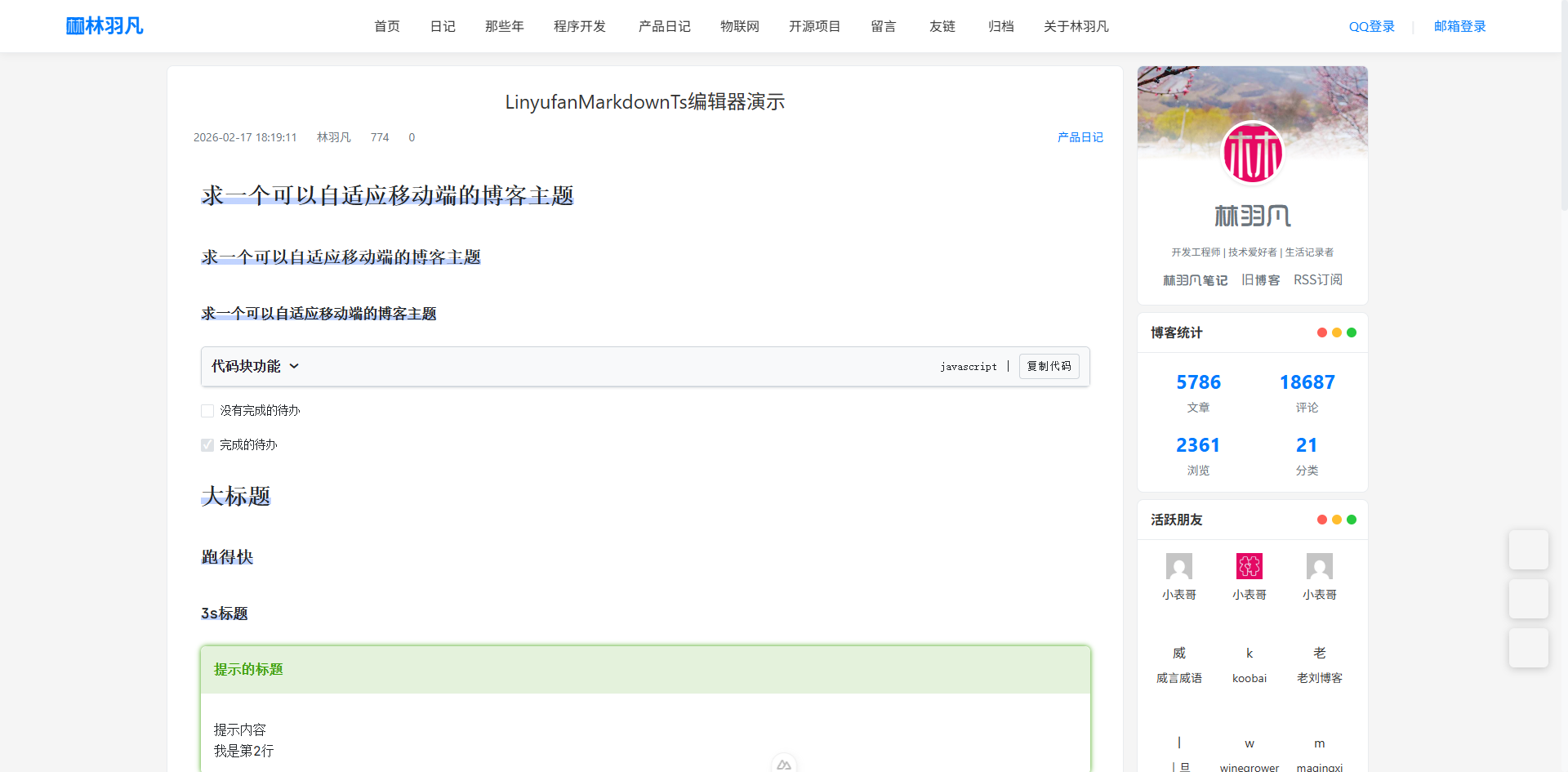Click yellow dot in 活跃朋友 header

(x=1337, y=520)
